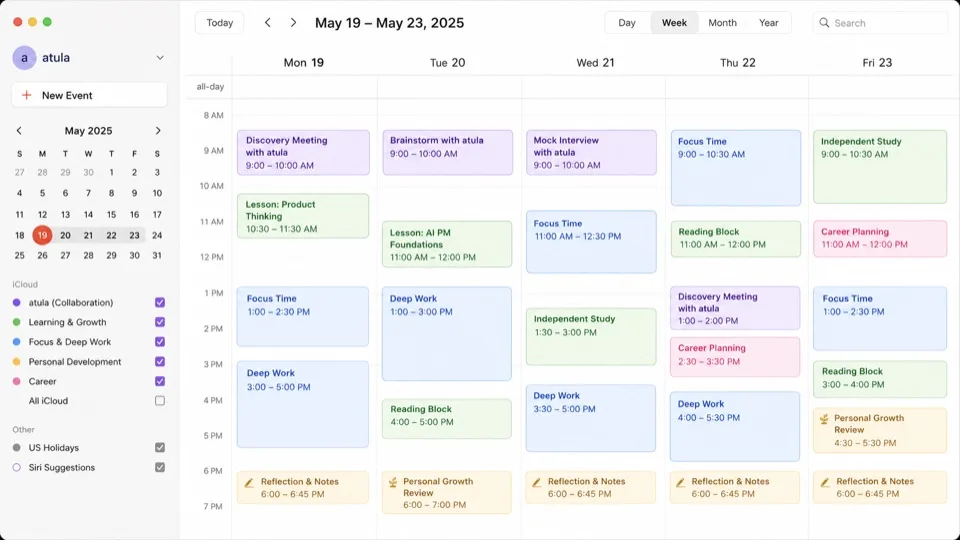Viewport: 960px width, 540px height.
Task: Open Friday Independent Study event
Action: pyautogui.click(x=880, y=167)
